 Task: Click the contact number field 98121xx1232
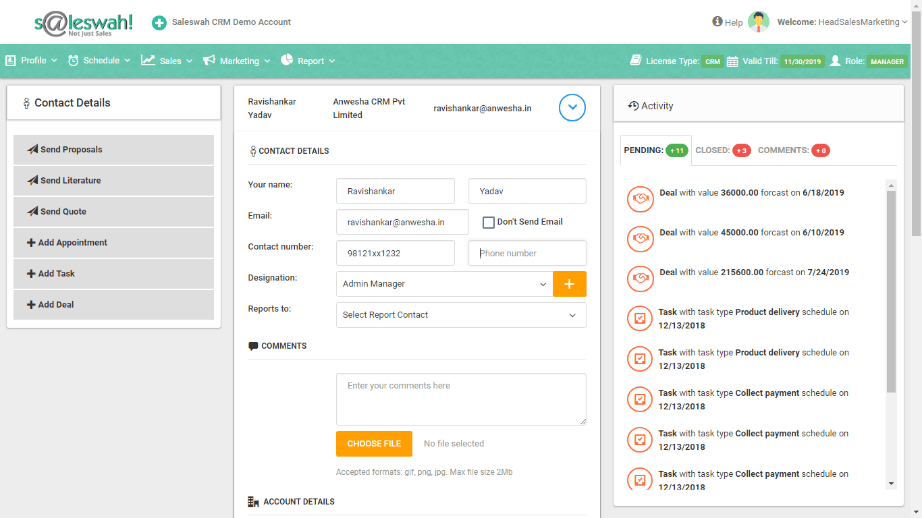point(395,253)
